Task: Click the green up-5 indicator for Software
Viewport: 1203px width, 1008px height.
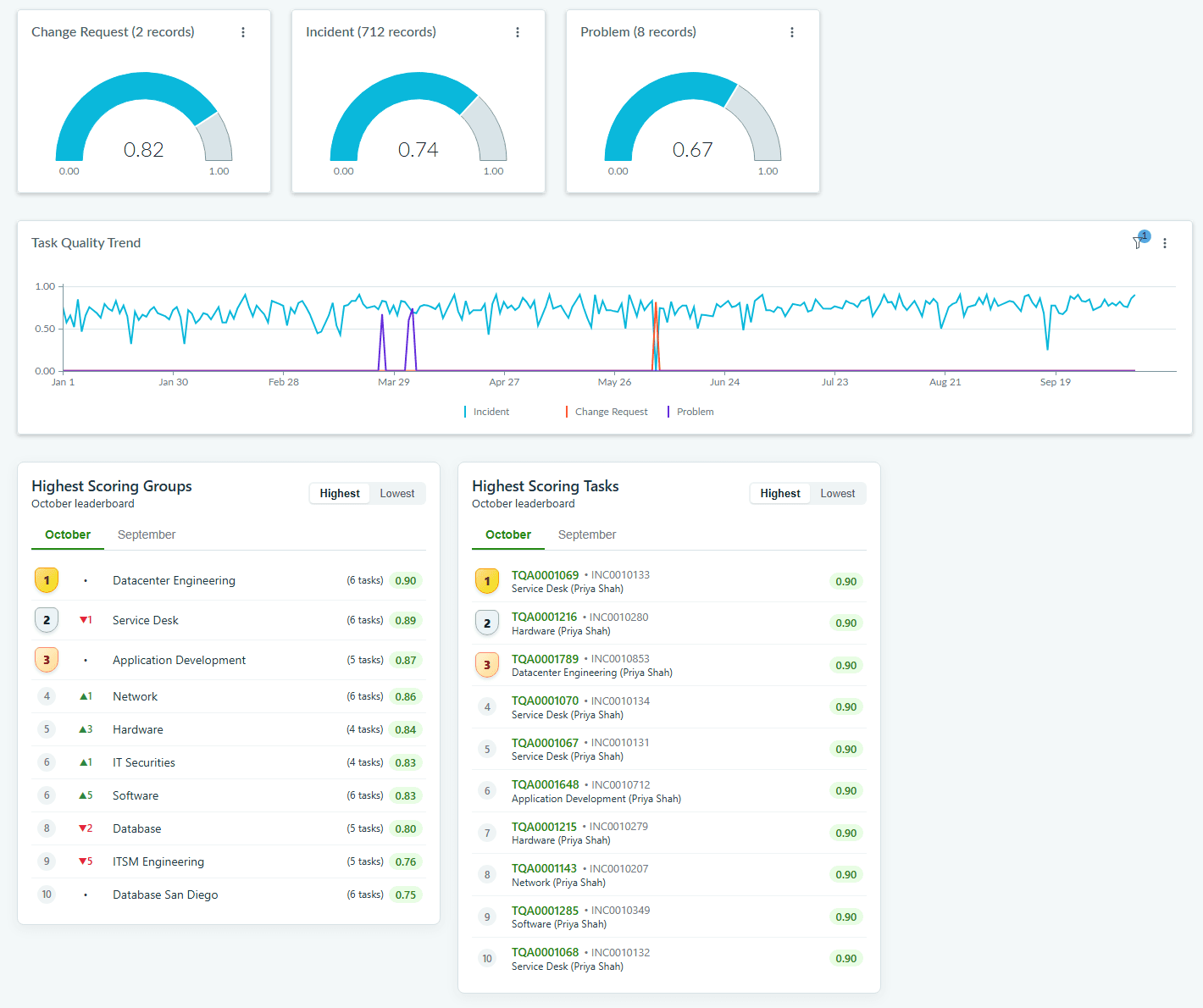Action: click(x=86, y=795)
